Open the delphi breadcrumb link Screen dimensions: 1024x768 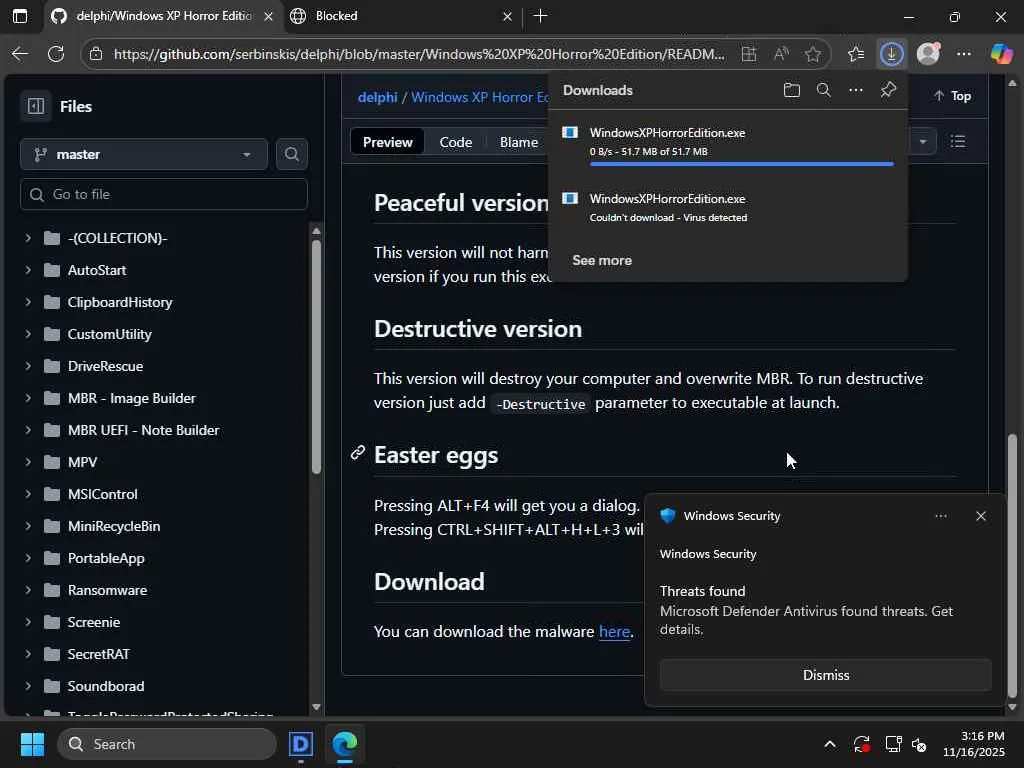click(377, 97)
